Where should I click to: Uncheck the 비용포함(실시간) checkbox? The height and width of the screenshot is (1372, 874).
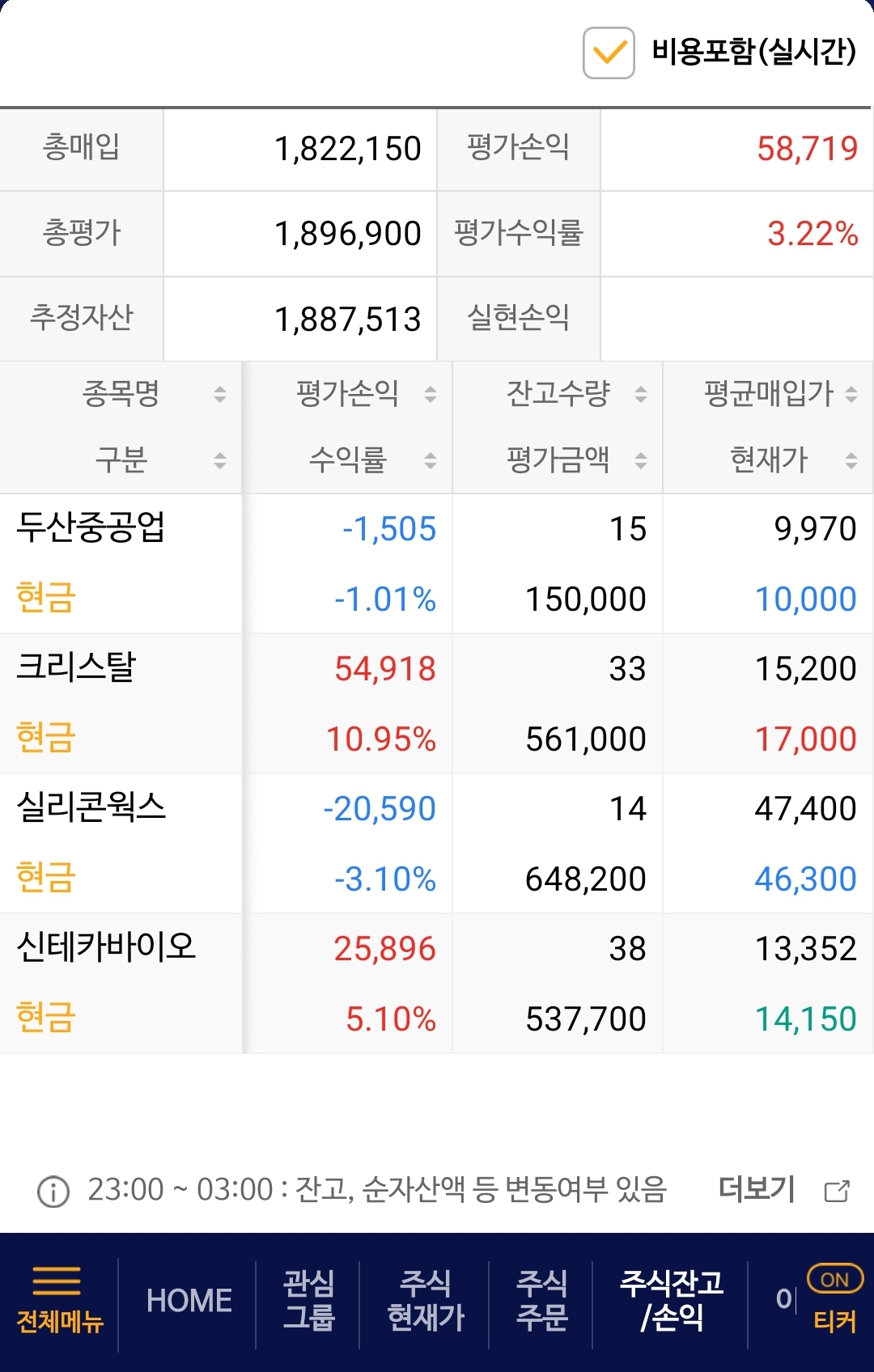click(x=609, y=53)
